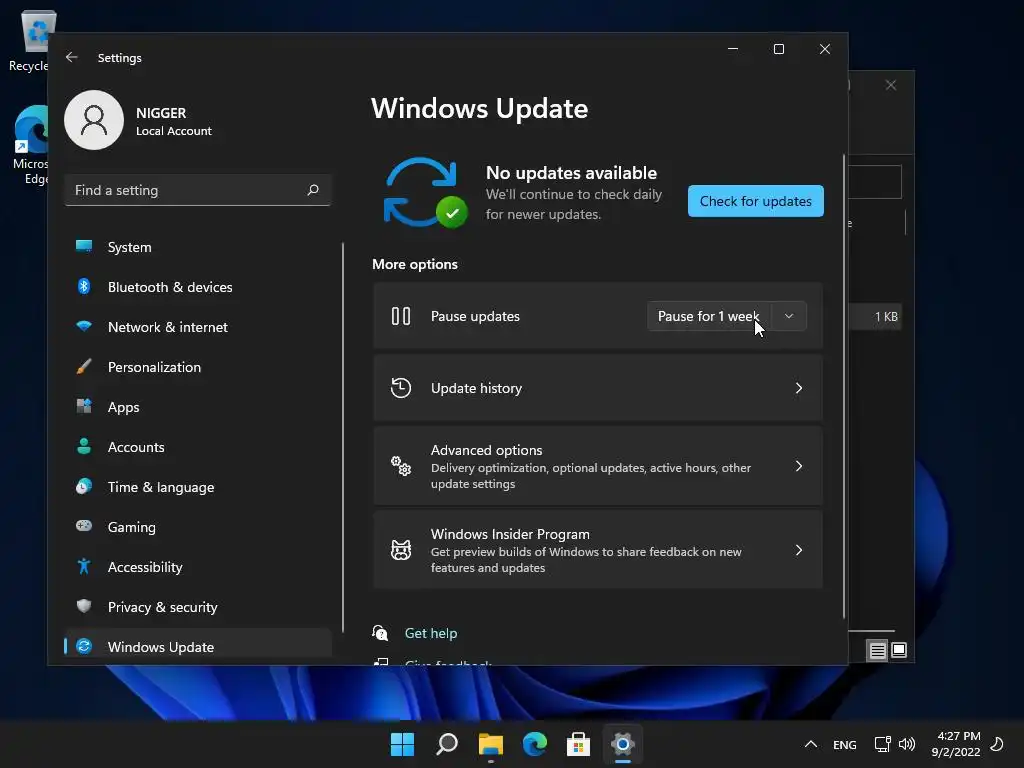This screenshot has width=1024, height=768.
Task: Click the network icon in system tray
Action: (882, 744)
